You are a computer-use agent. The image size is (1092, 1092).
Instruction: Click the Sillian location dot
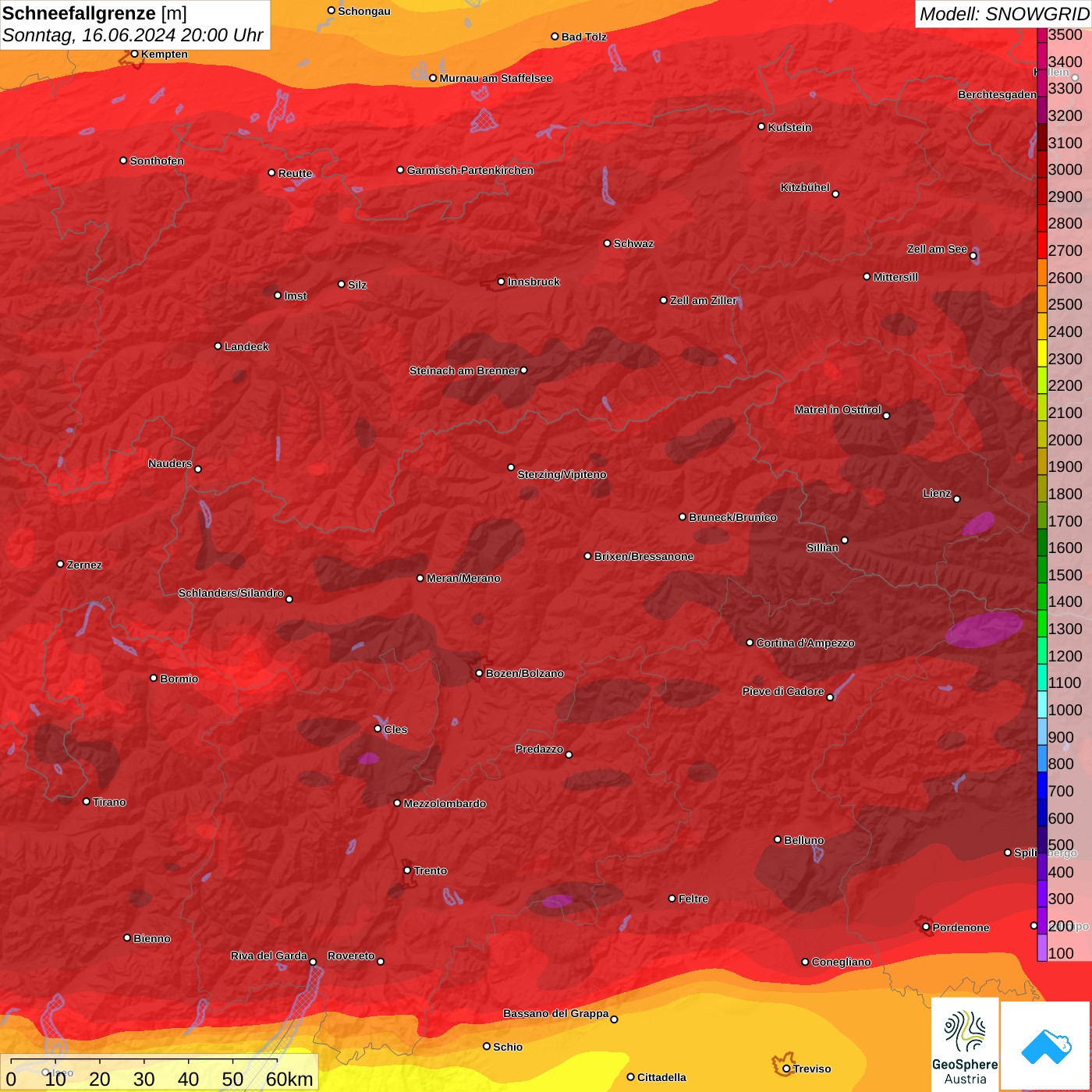pos(845,540)
